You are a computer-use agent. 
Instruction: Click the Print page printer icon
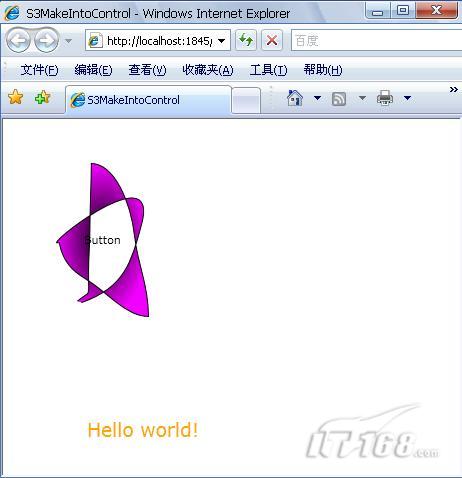[x=385, y=98]
